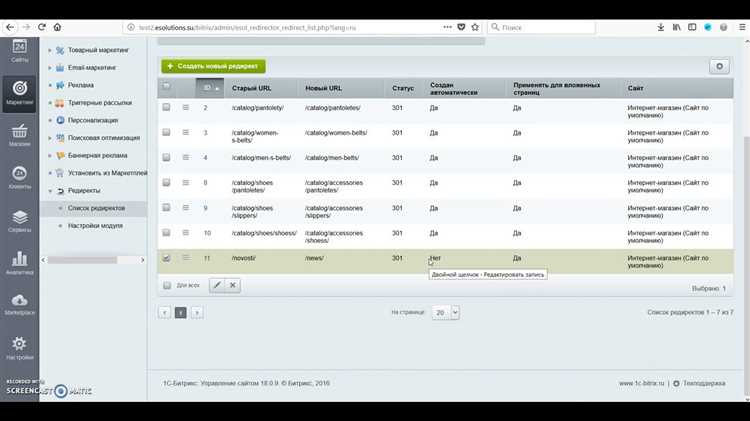Open row actions menu for redirect 2
Viewport: 750px width, 421px height.
pos(186,108)
